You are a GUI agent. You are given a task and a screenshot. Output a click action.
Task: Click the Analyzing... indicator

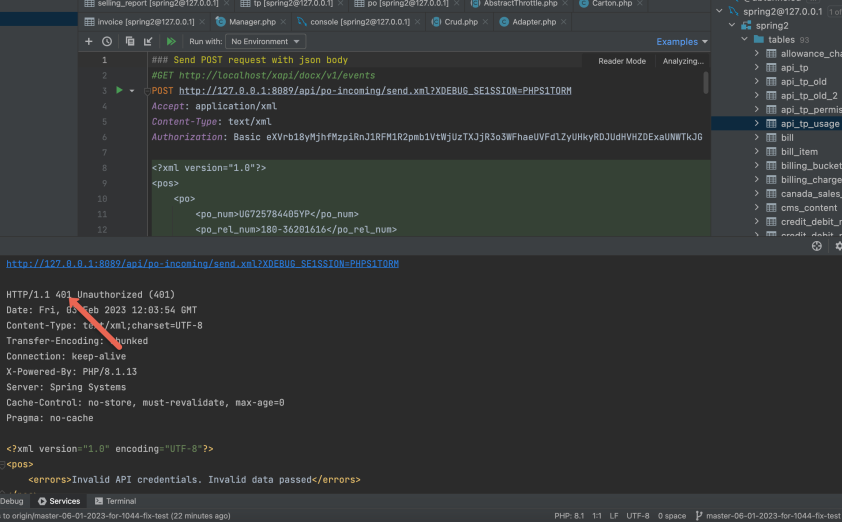(683, 61)
